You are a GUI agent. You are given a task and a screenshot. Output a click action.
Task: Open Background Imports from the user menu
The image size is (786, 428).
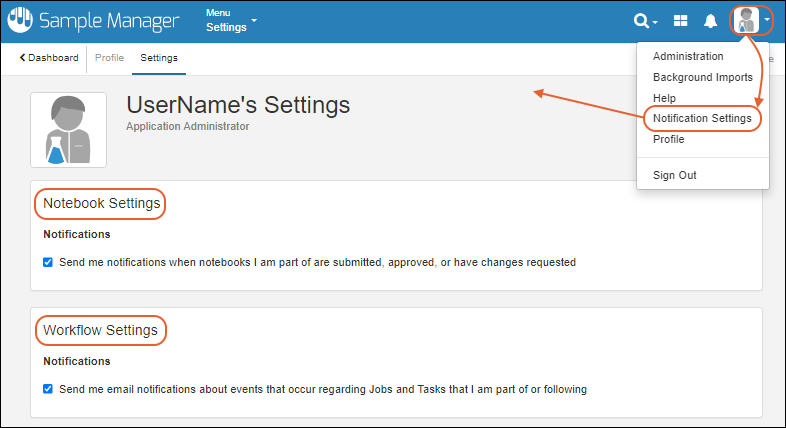[702, 77]
